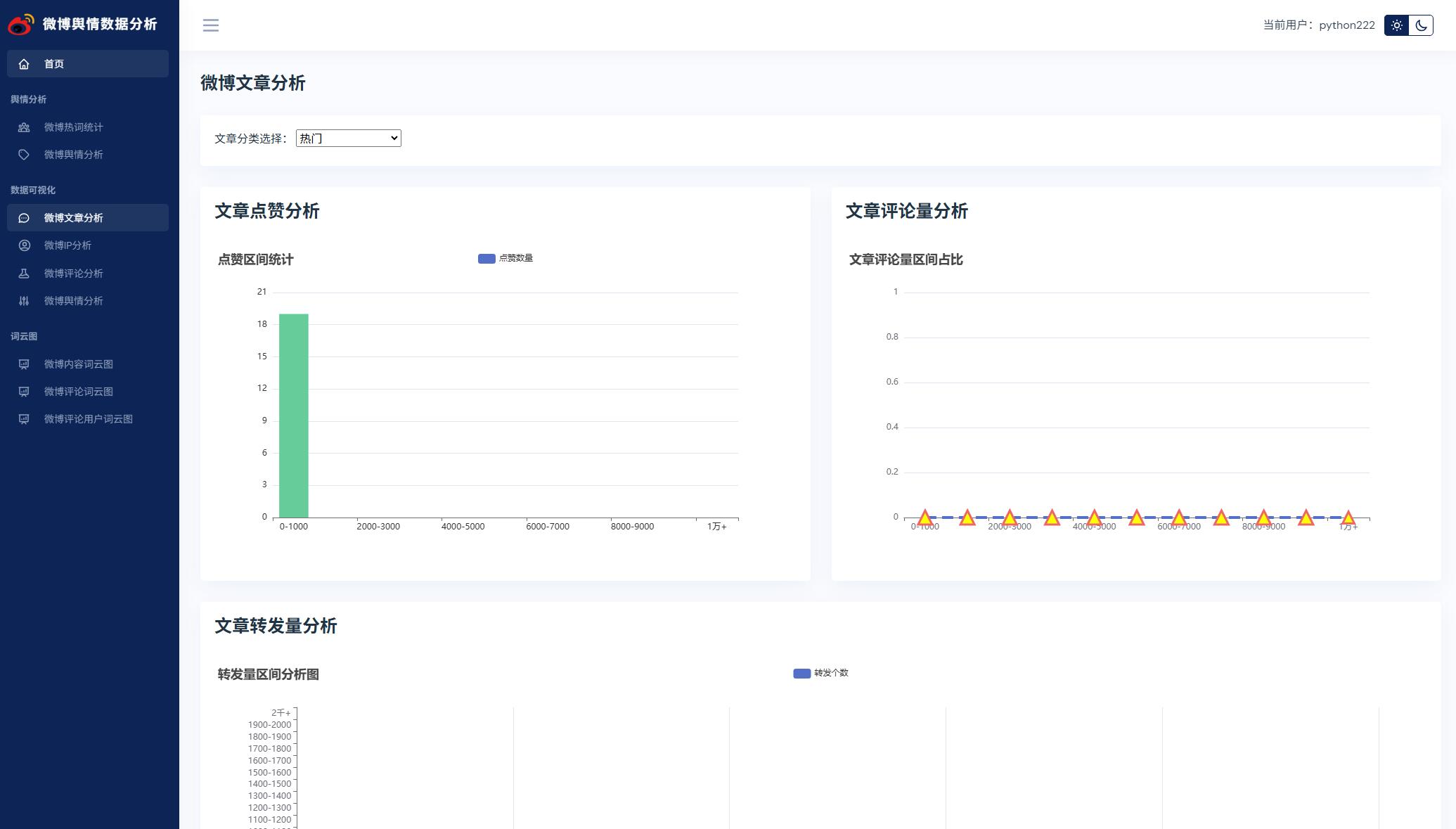The width and height of the screenshot is (1456, 829).
Task: Click the 微博内容词云图 presentation icon
Action: (x=24, y=364)
